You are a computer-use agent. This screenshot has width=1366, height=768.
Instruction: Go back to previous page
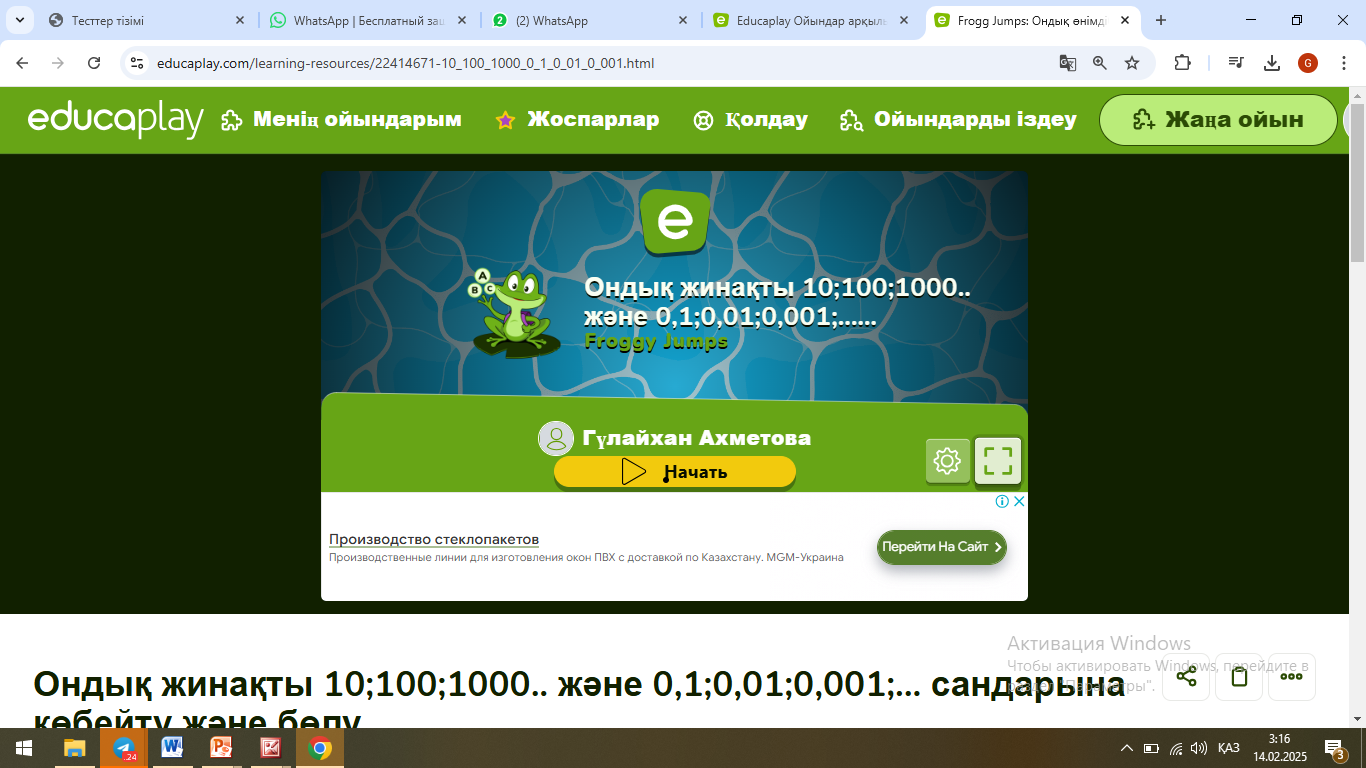[x=22, y=63]
